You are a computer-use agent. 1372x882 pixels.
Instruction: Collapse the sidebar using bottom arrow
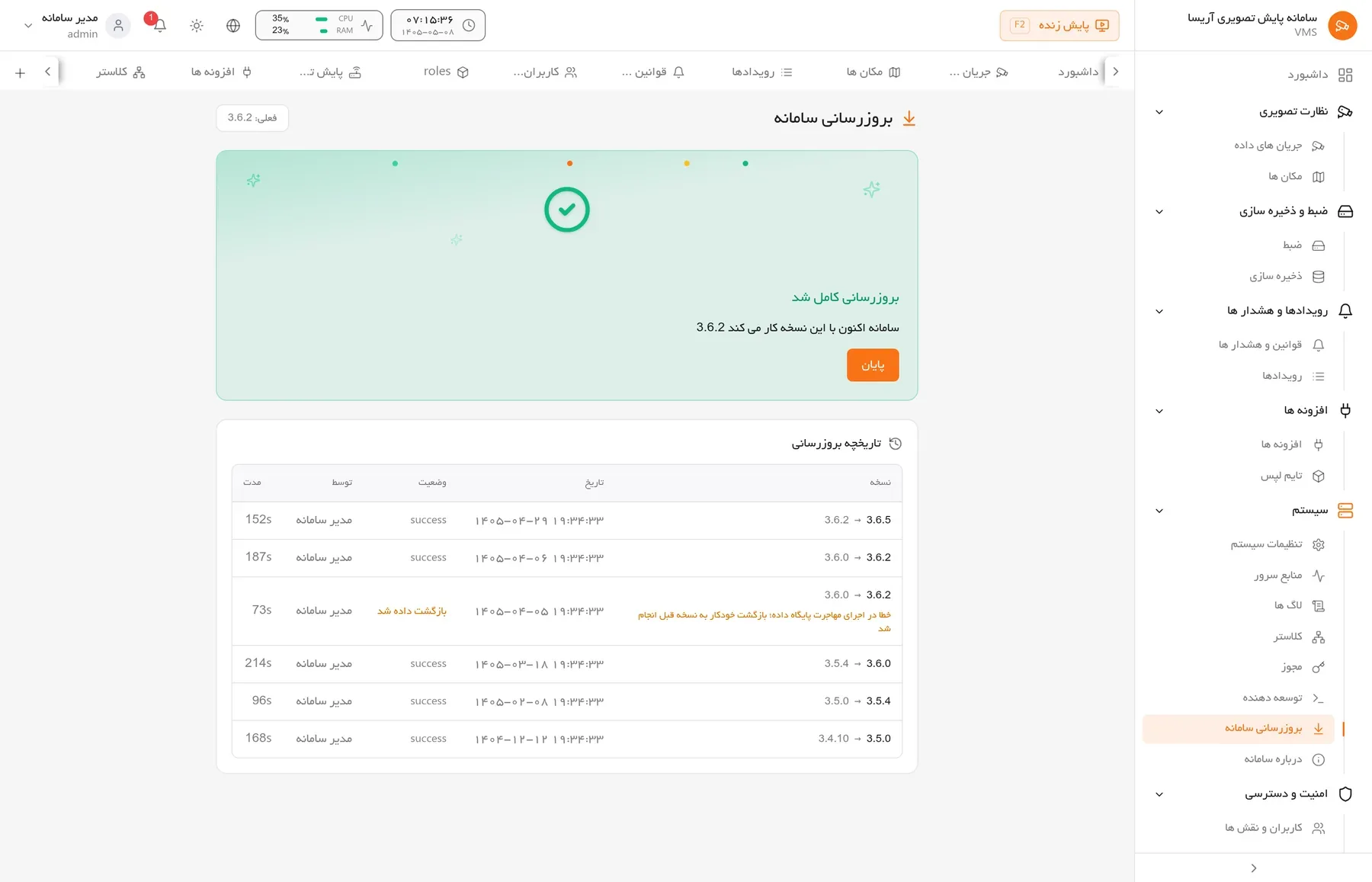[x=1254, y=868]
